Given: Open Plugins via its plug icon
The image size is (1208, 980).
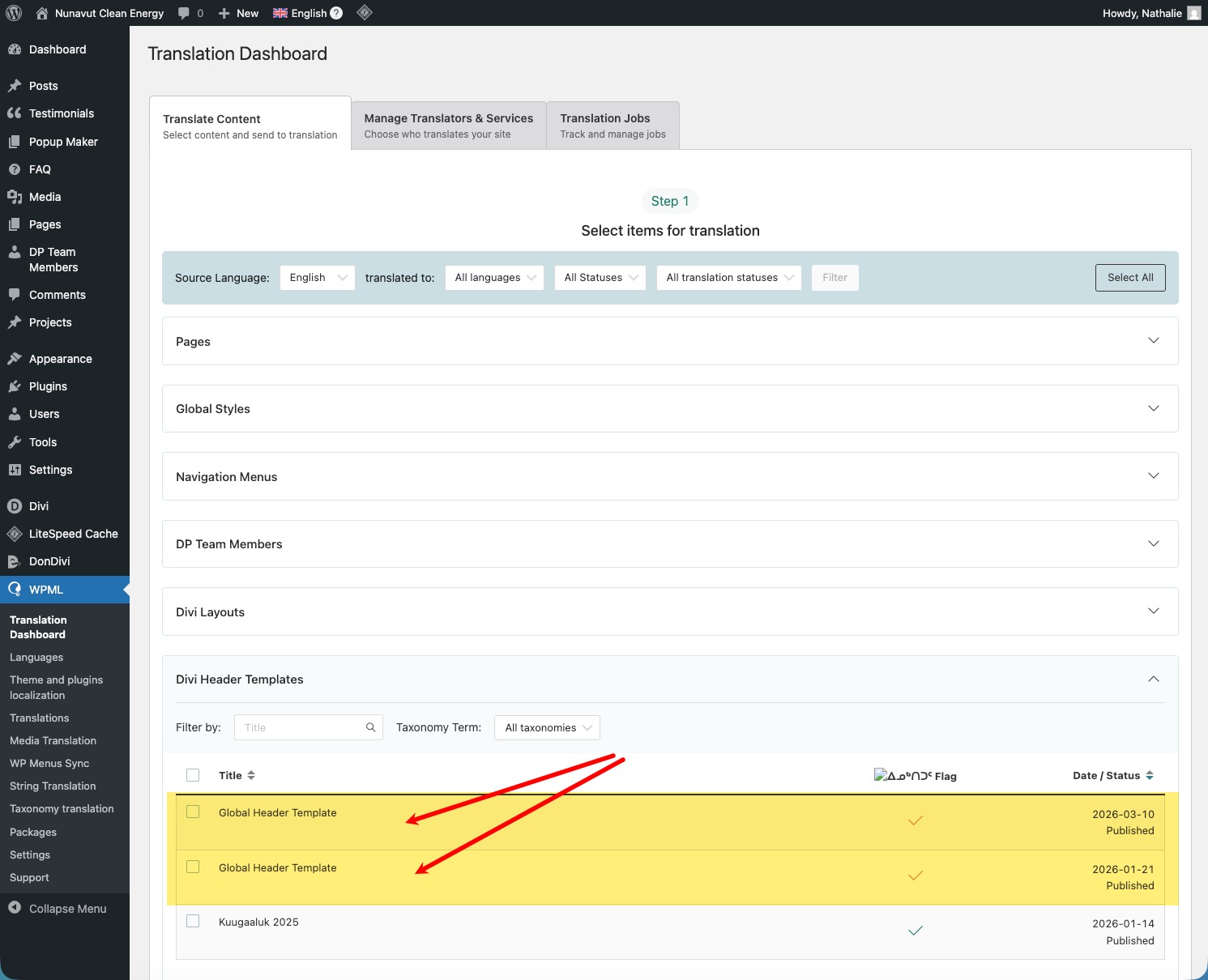Looking at the screenshot, I should tap(15, 386).
